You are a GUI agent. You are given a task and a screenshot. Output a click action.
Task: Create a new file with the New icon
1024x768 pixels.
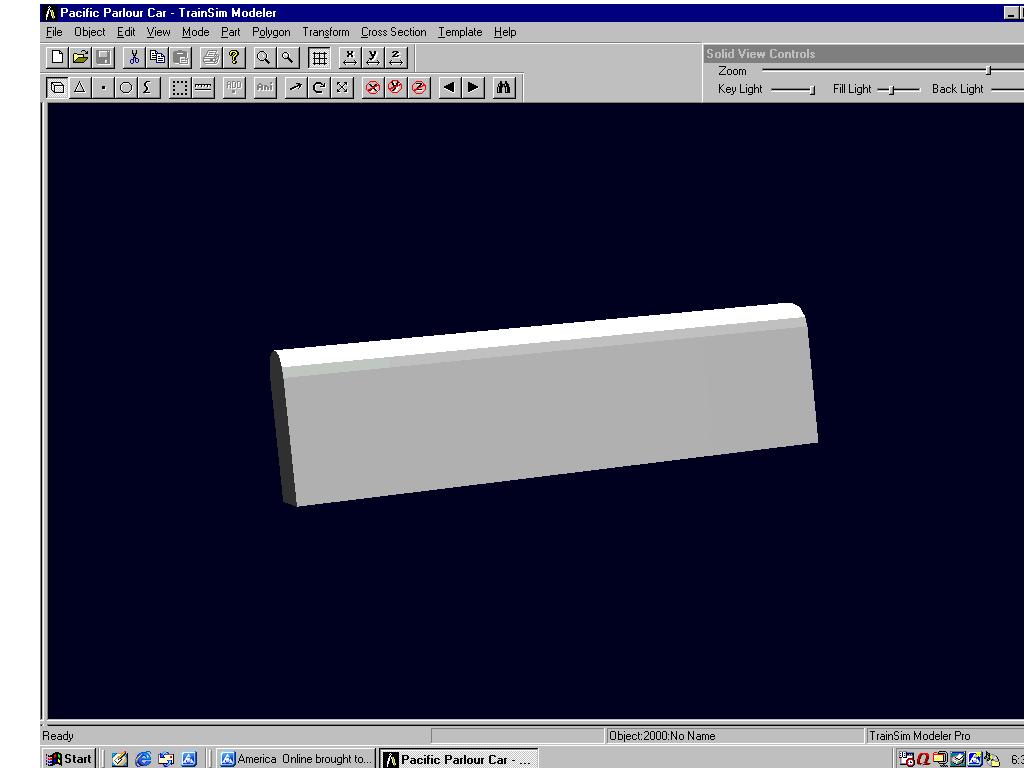(x=57, y=57)
